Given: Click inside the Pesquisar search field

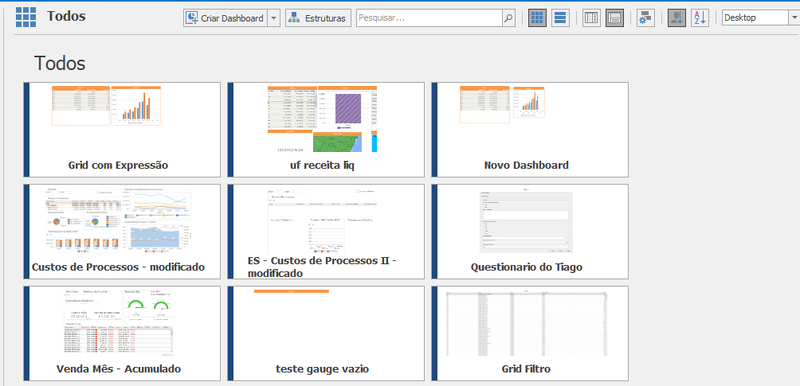Looking at the screenshot, I should tap(429, 18).
